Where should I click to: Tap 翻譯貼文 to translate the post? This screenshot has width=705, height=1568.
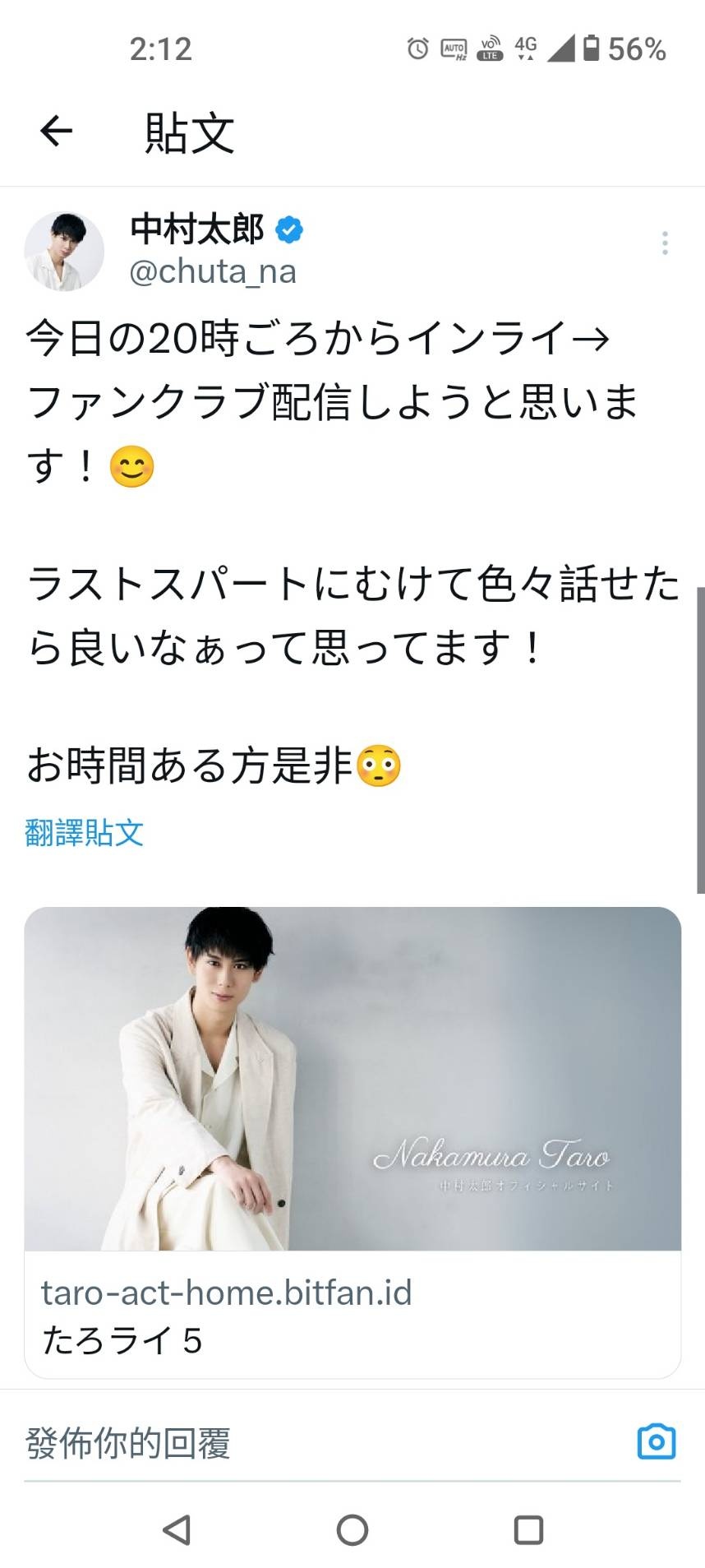click(85, 833)
